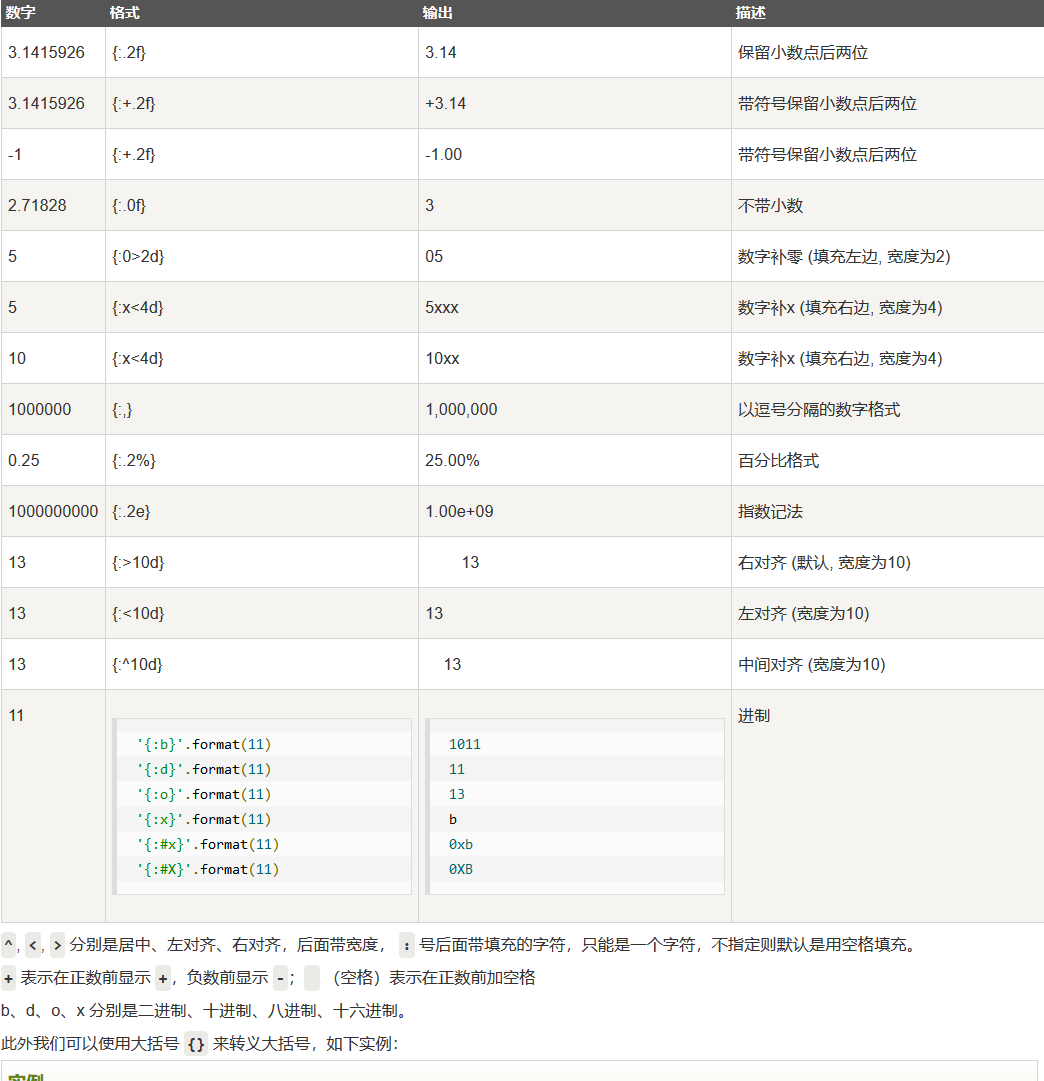Click the number 2.71828

pyautogui.click(x=37, y=205)
